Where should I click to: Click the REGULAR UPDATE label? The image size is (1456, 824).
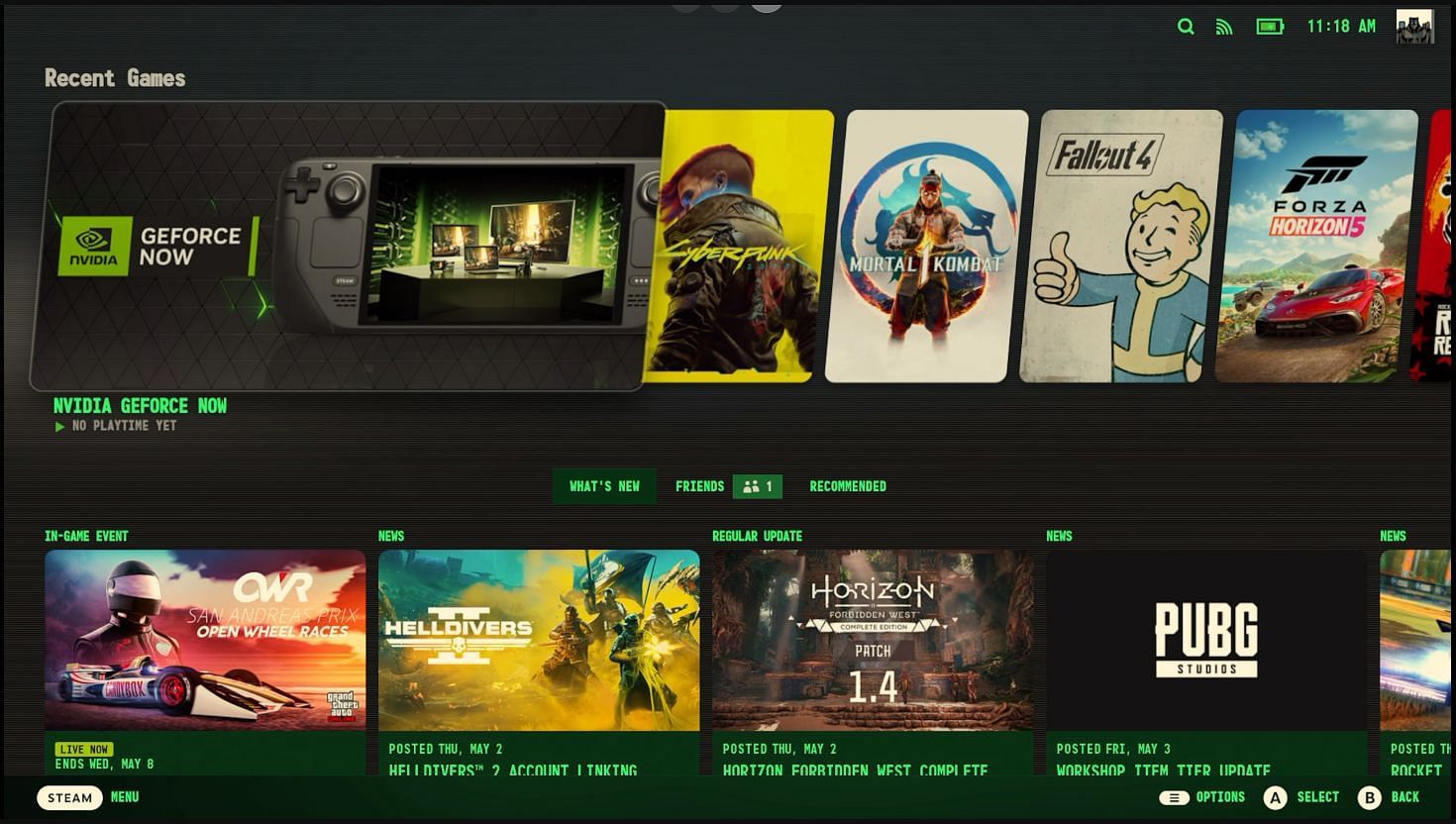(757, 536)
